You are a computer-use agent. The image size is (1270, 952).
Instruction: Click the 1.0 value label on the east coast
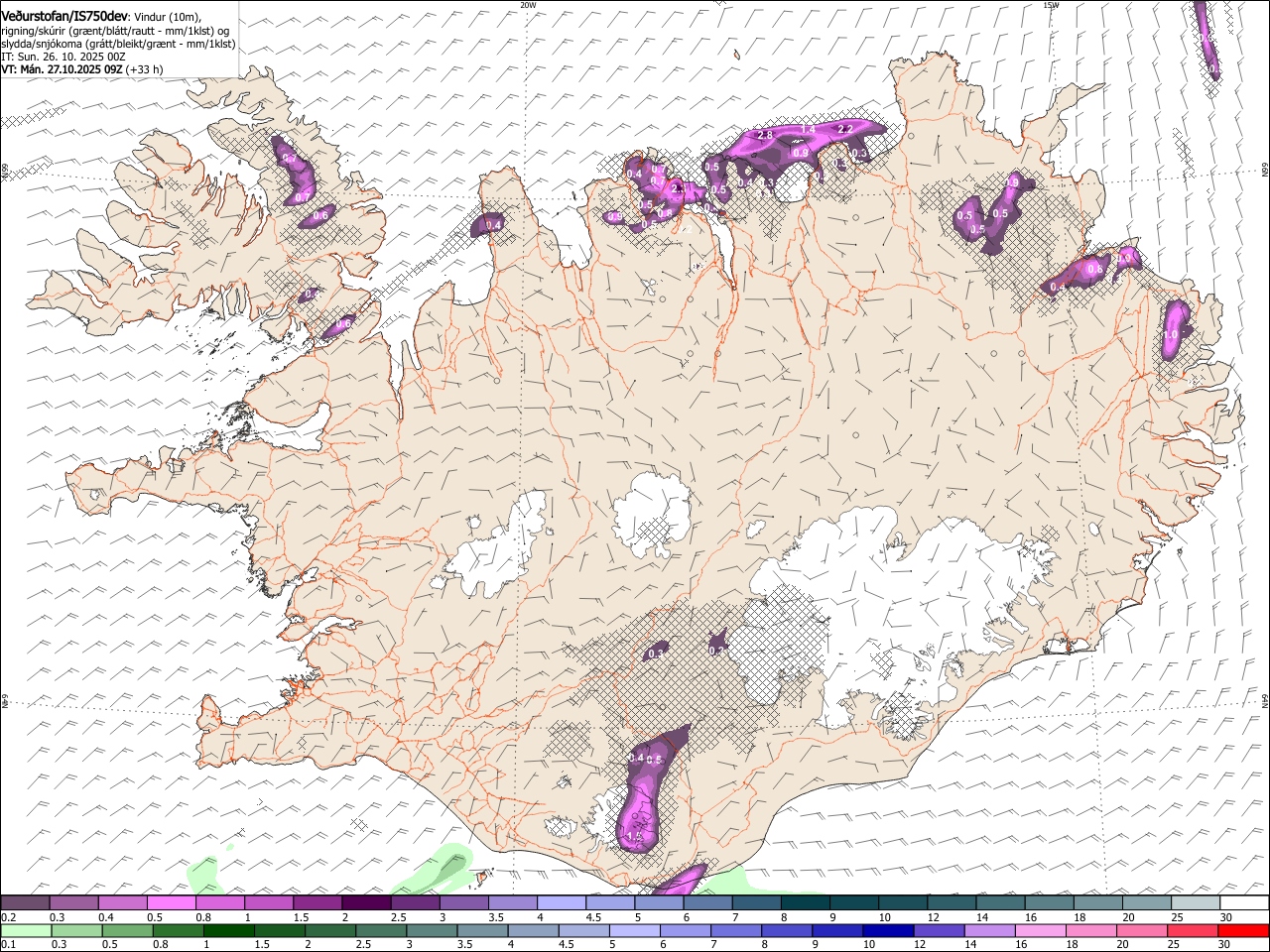point(1171,335)
